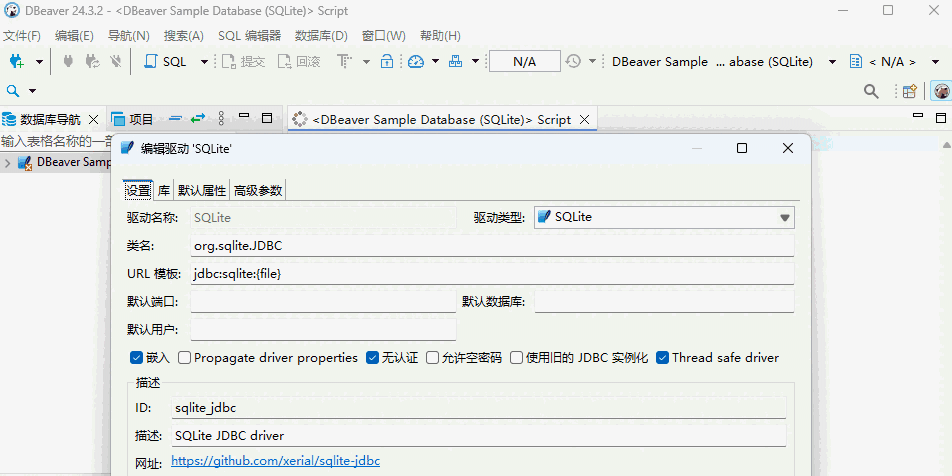Click the padlock connection icon
The image size is (952, 476).
(x=387, y=61)
